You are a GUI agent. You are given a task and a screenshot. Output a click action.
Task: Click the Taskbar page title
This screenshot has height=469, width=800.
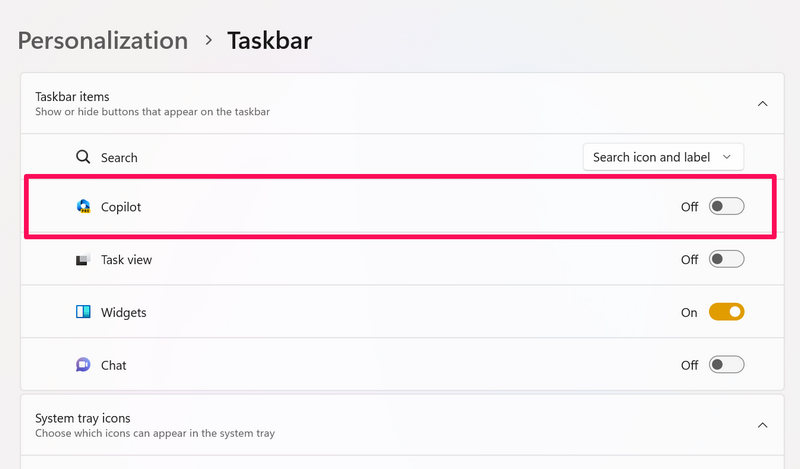click(270, 41)
